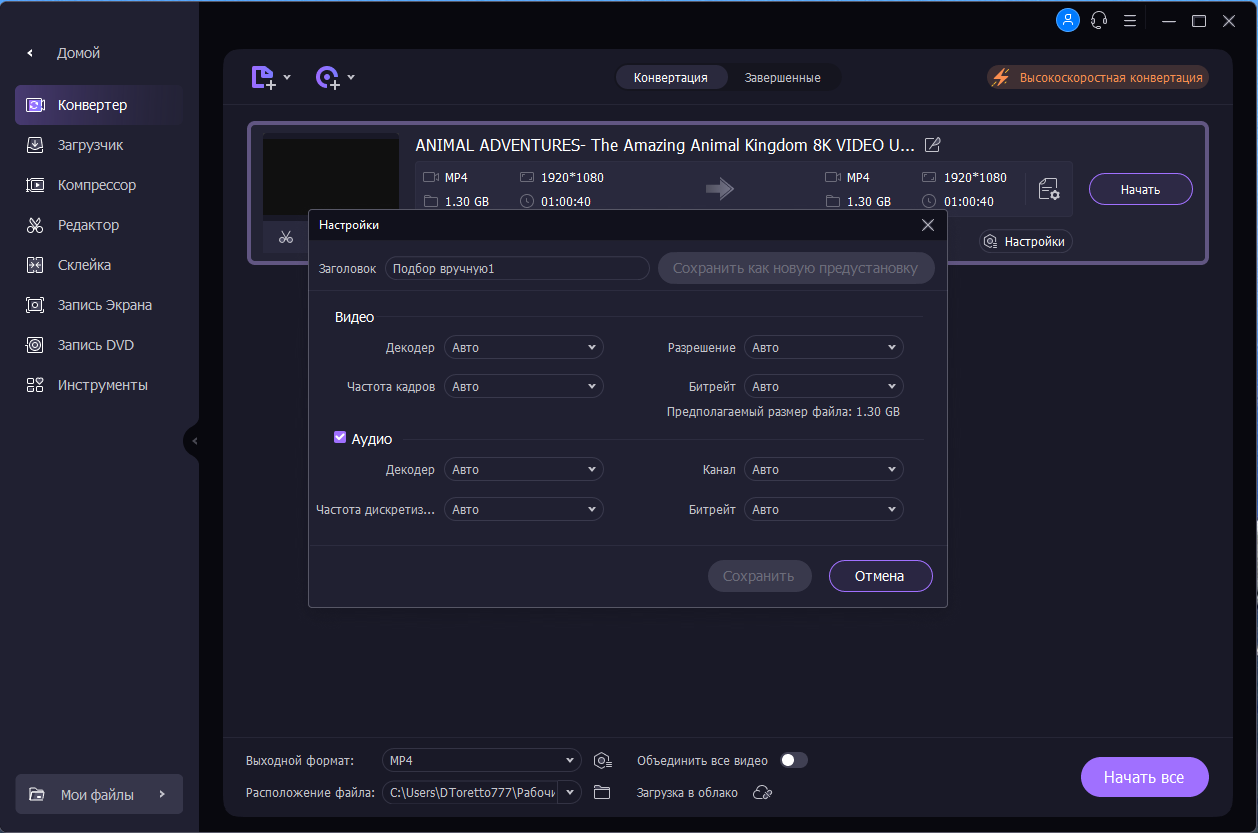Uncheck the Аудио checkbox
This screenshot has height=833, width=1258.
coord(340,438)
